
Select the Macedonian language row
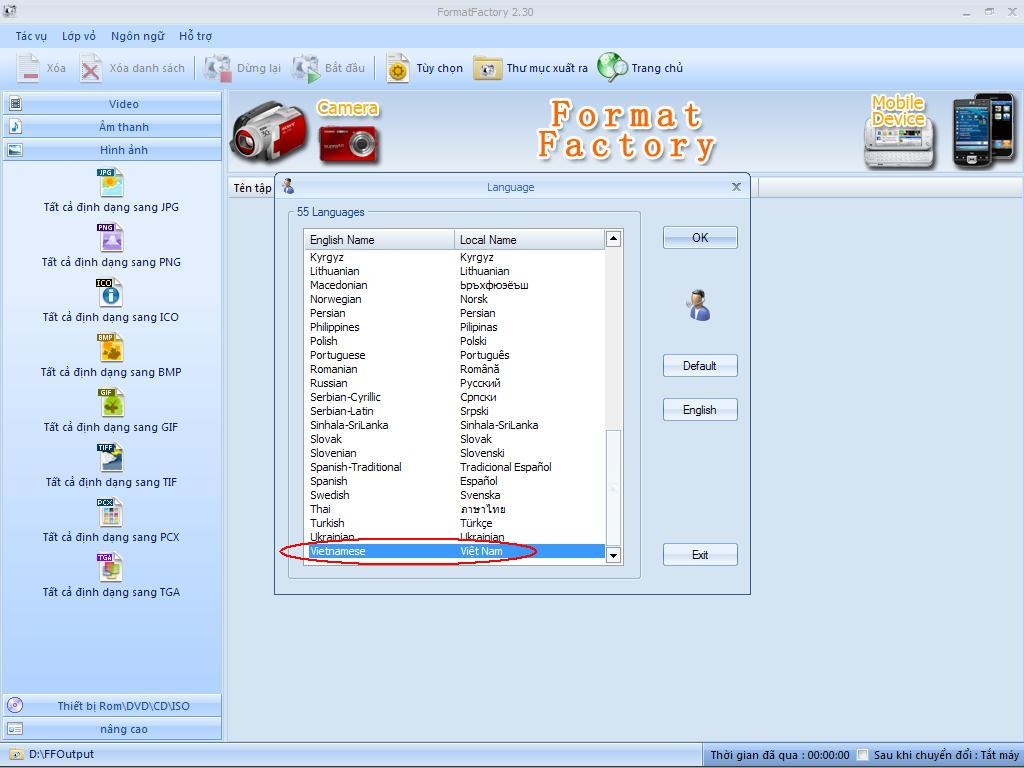[x=455, y=285]
